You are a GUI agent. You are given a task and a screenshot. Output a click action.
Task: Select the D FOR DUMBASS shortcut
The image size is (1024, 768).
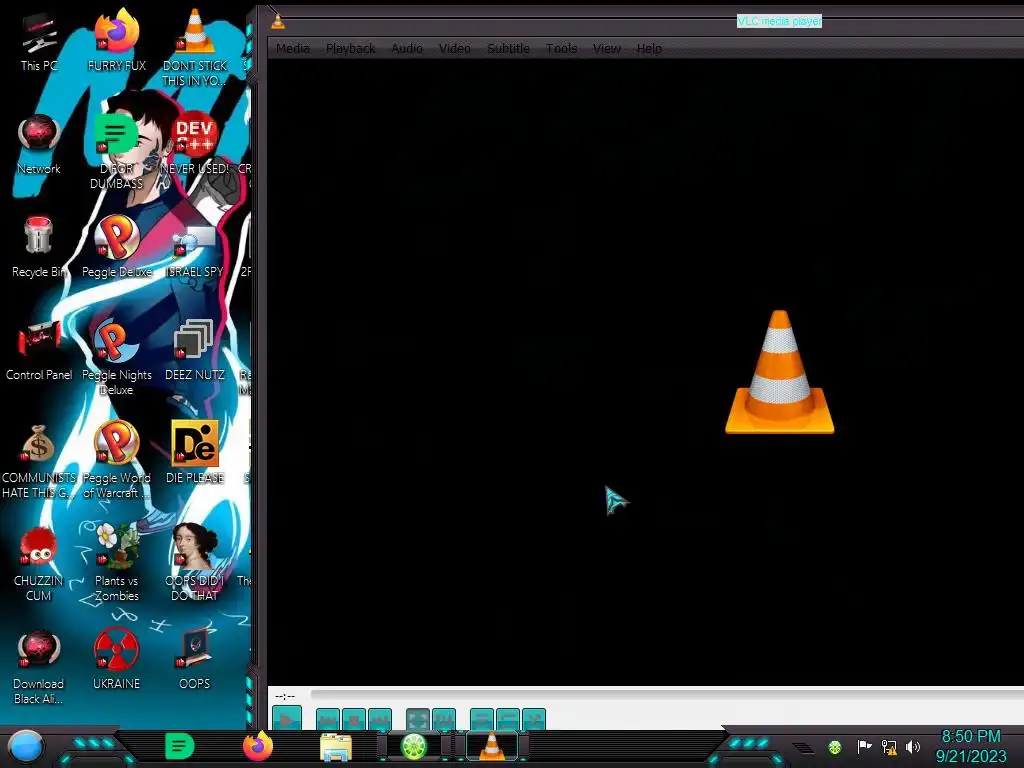[x=116, y=152]
